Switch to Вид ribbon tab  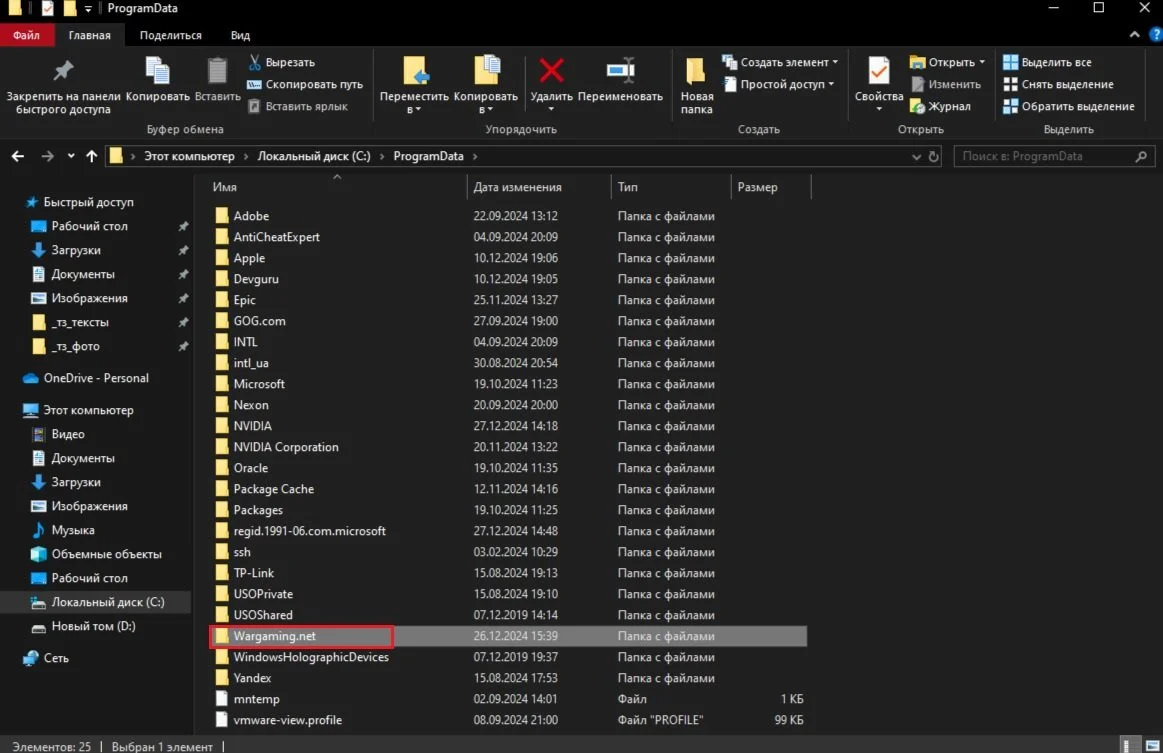(x=240, y=35)
